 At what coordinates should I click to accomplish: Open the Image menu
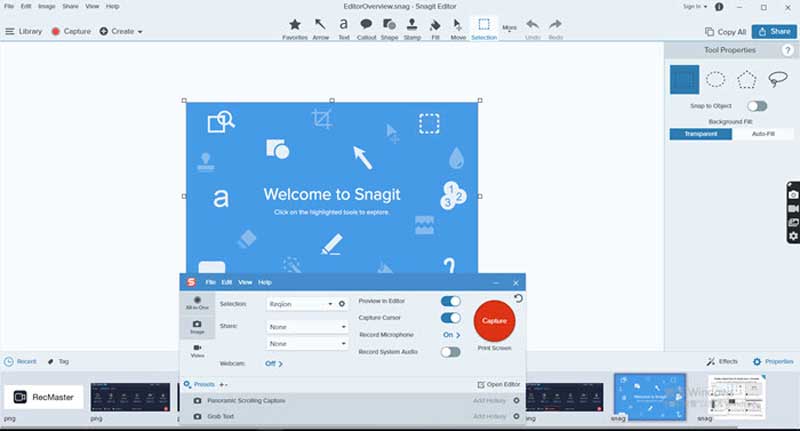click(x=46, y=6)
